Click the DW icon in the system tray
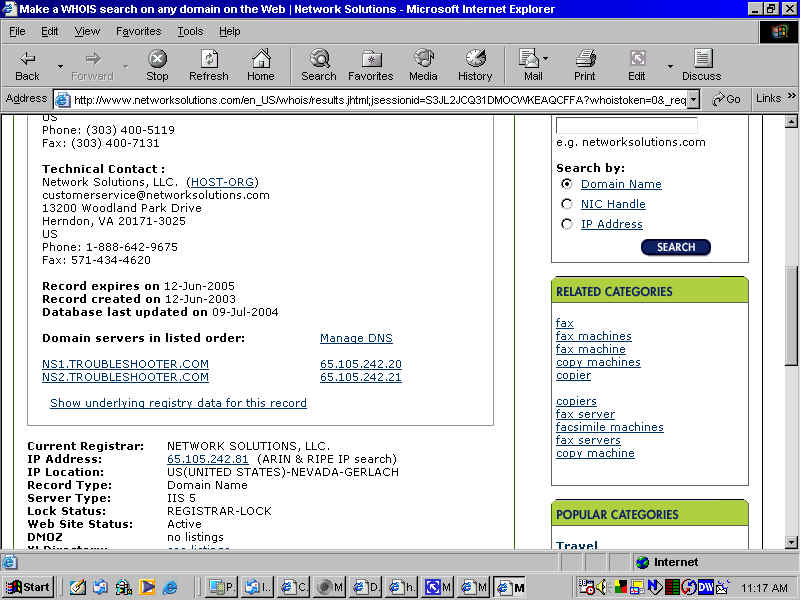 click(706, 587)
